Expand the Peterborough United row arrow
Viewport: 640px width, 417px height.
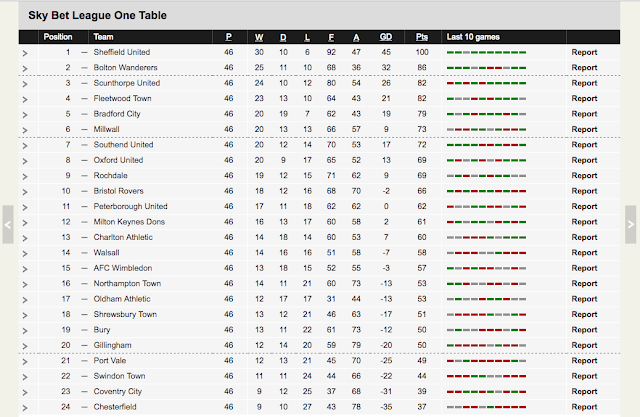[25, 207]
